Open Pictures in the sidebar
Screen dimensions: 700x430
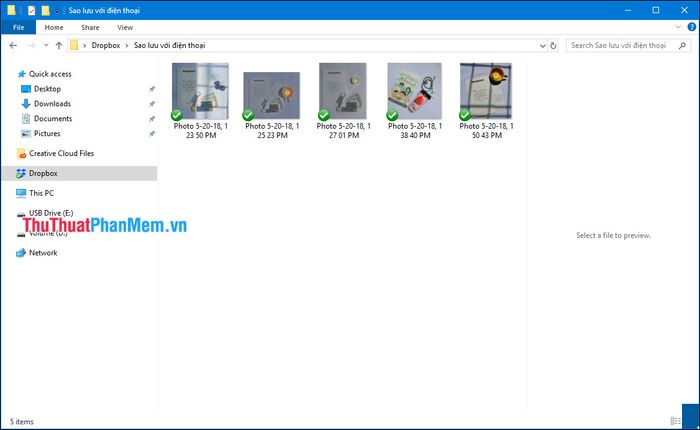tap(47, 133)
